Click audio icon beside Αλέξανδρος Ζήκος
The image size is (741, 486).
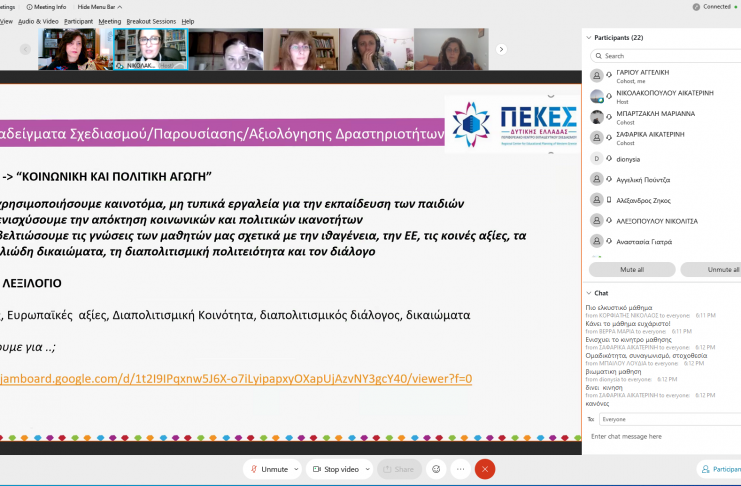[x=609, y=200]
